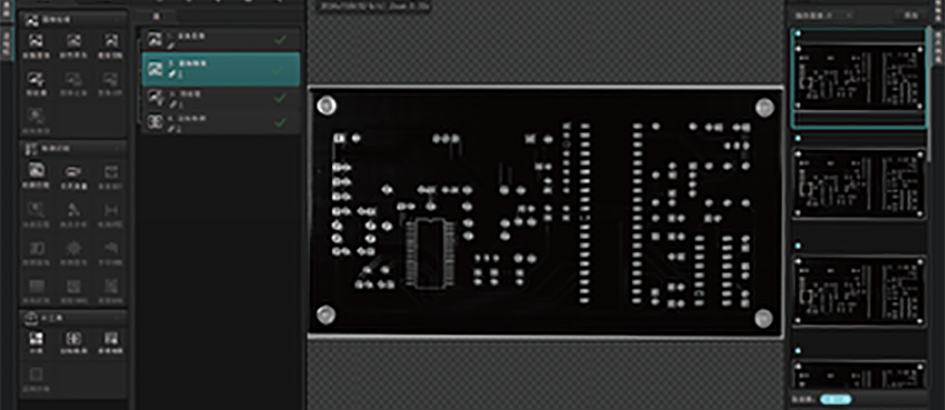
Task: Click the gear-shaped tool in the detection section
Action: pyautogui.click(x=73, y=247)
